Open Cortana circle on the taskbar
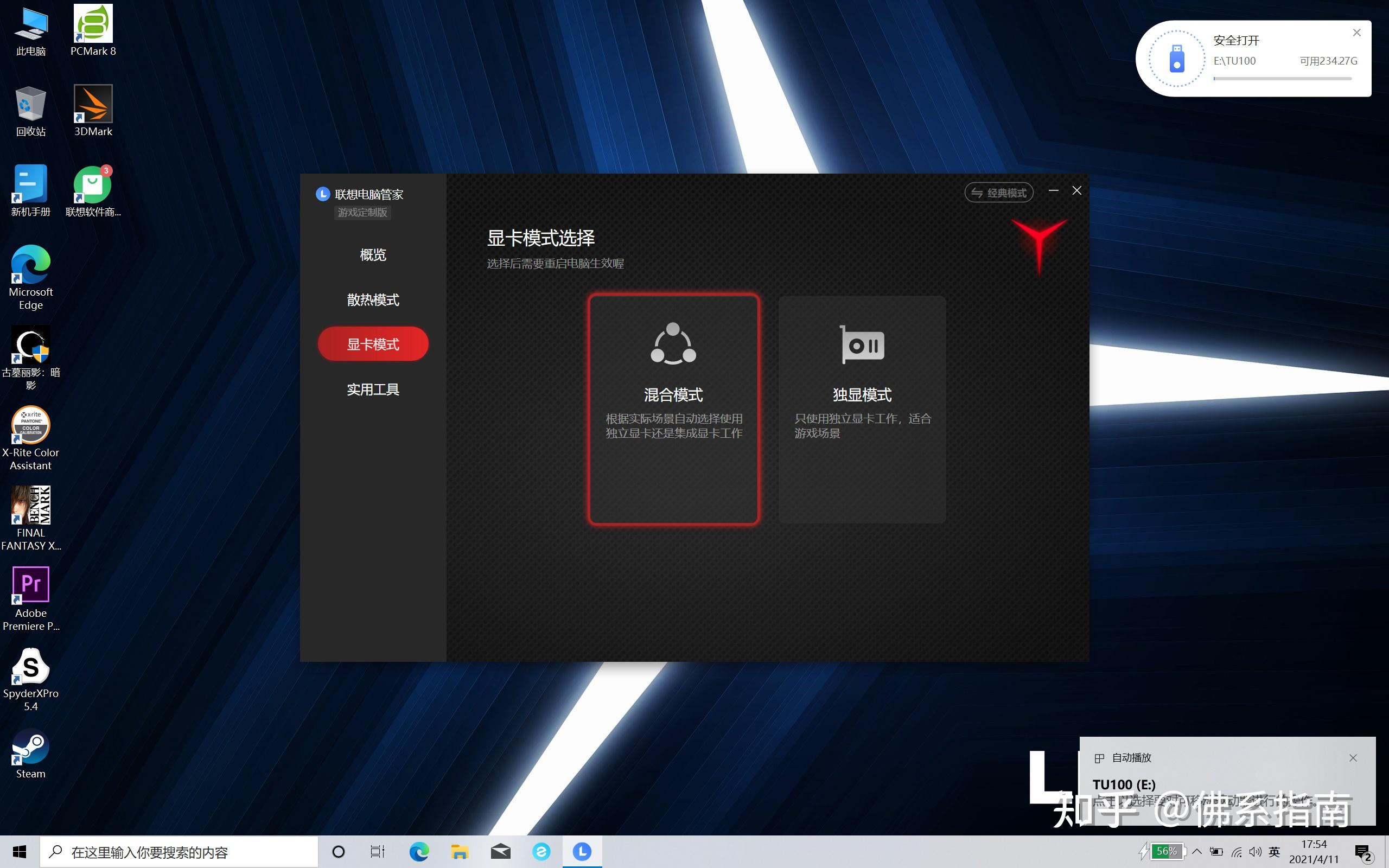This screenshot has height=868, width=1389. pyautogui.click(x=339, y=852)
